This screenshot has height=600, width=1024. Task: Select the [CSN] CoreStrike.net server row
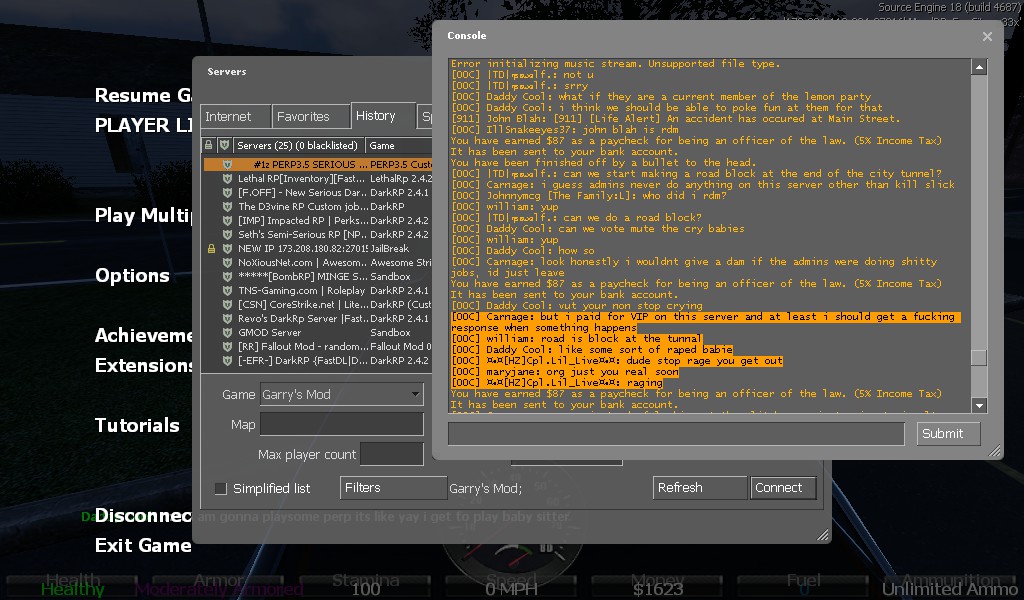click(317, 304)
